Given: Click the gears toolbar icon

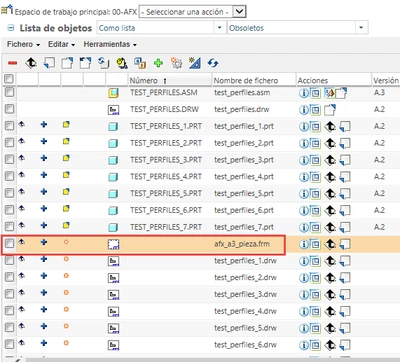Looking at the screenshot, I should (176, 63).
